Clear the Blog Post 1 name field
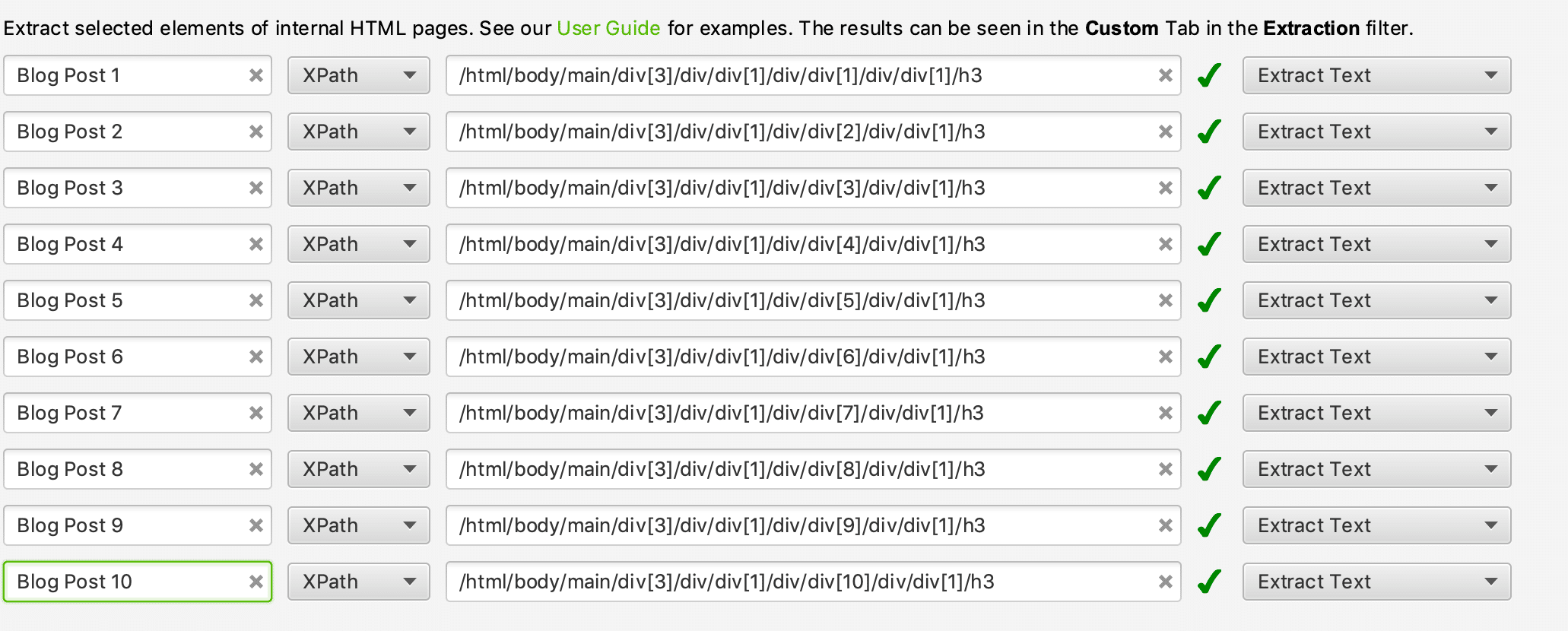This screenshot has height=631, width=1568. 256,75
